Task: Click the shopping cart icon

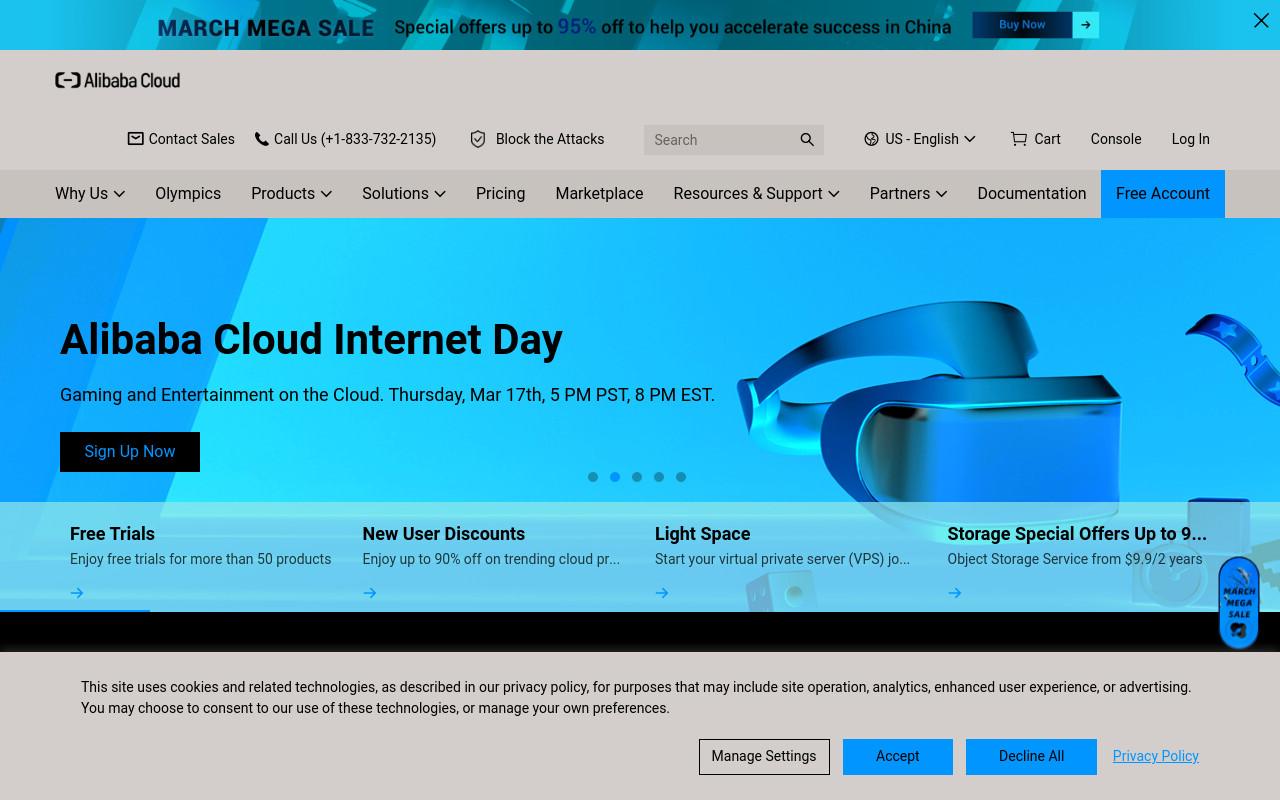Action: pyautogui.click(x=1019, y=139)
